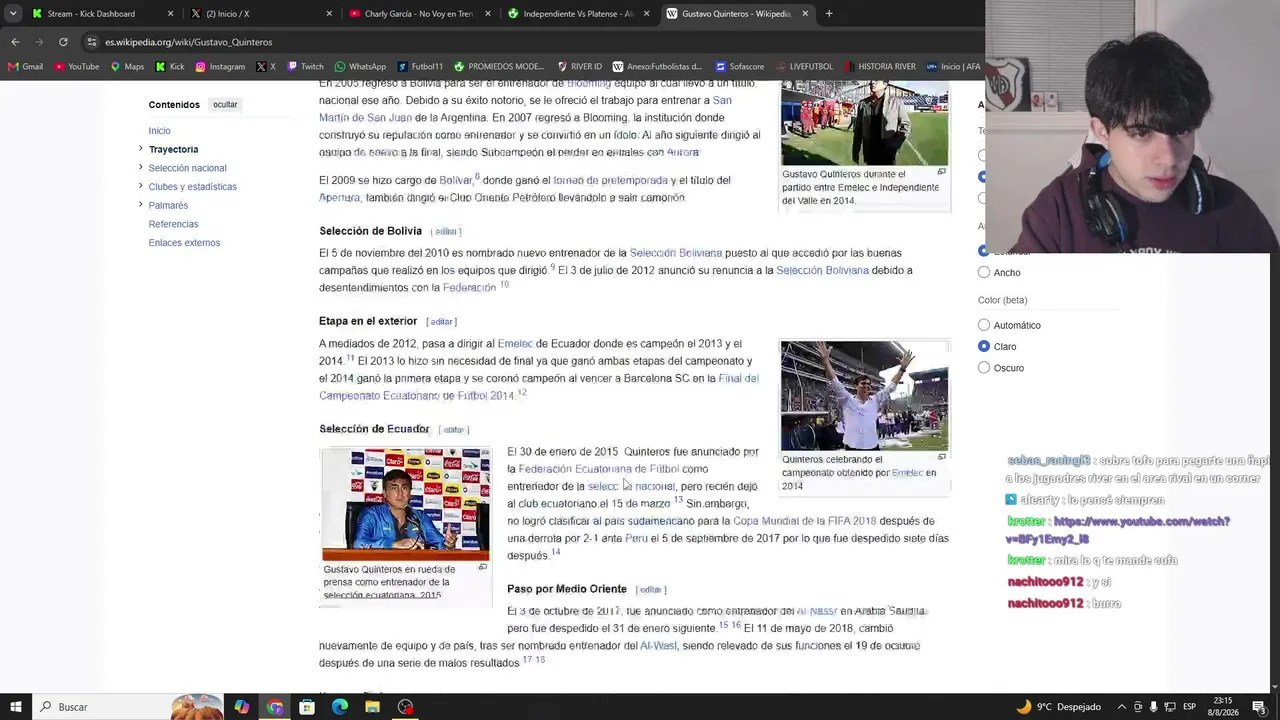Select the Oscuro color option
This screenshot has height=720, width=1280.
point(984,368)
